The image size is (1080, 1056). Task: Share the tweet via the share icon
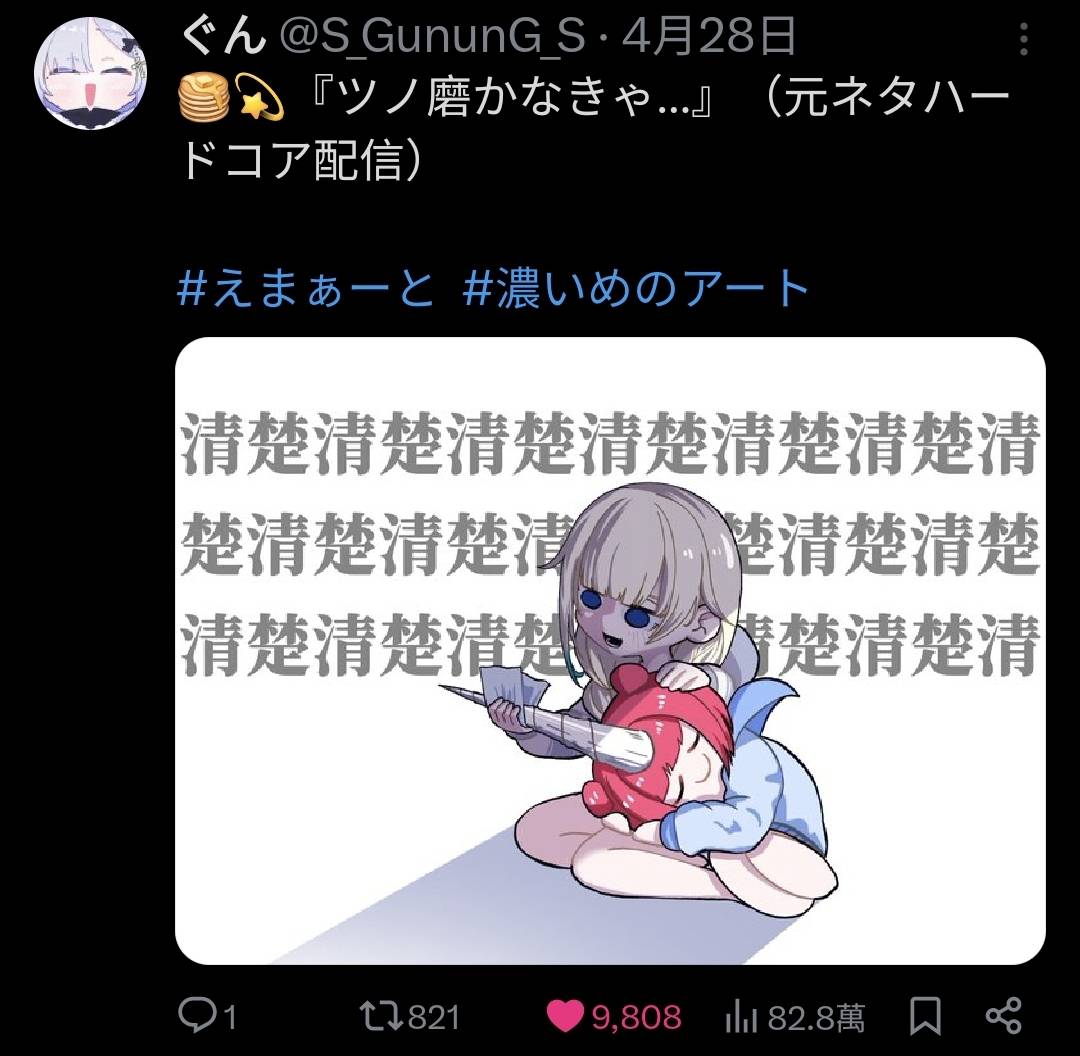pos(1004,1017)
